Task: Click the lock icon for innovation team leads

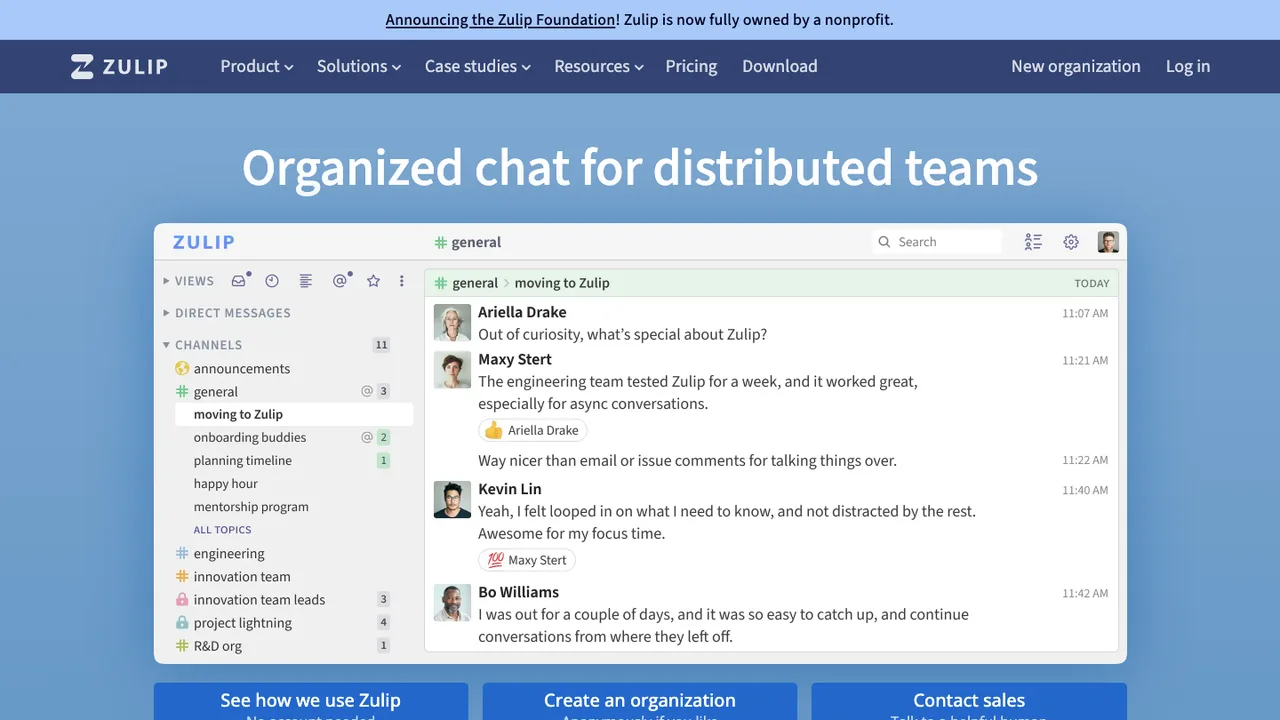Action: pyautogui.click(x=182, y=600)
